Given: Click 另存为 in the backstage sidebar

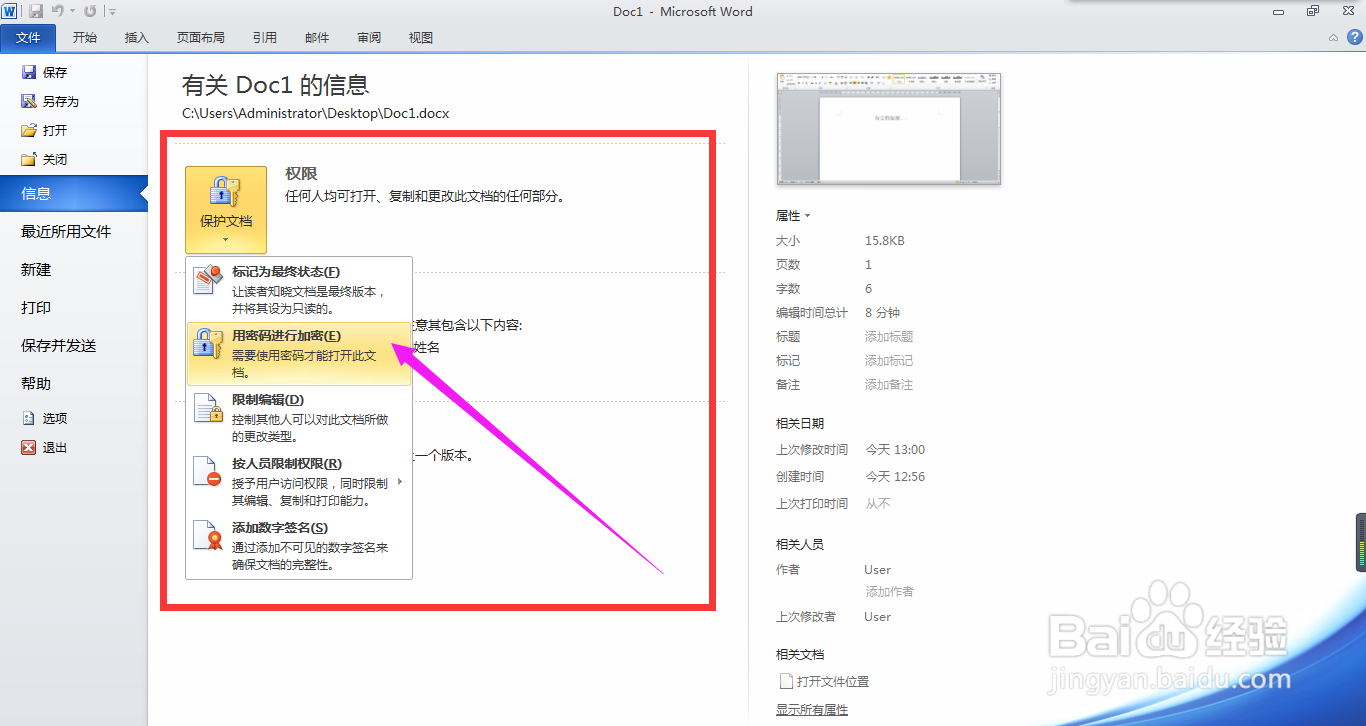Looking at the screenshot, I should (50, 101).
